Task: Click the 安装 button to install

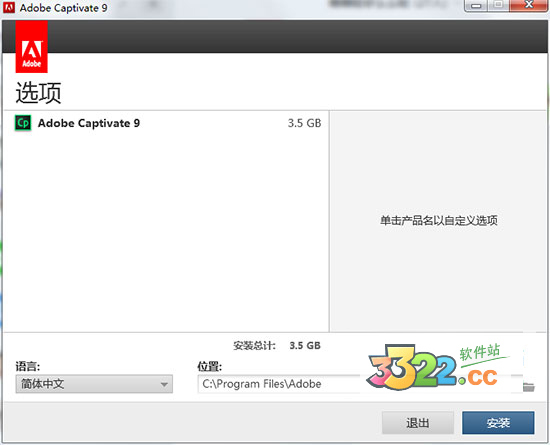Action: 498,423
